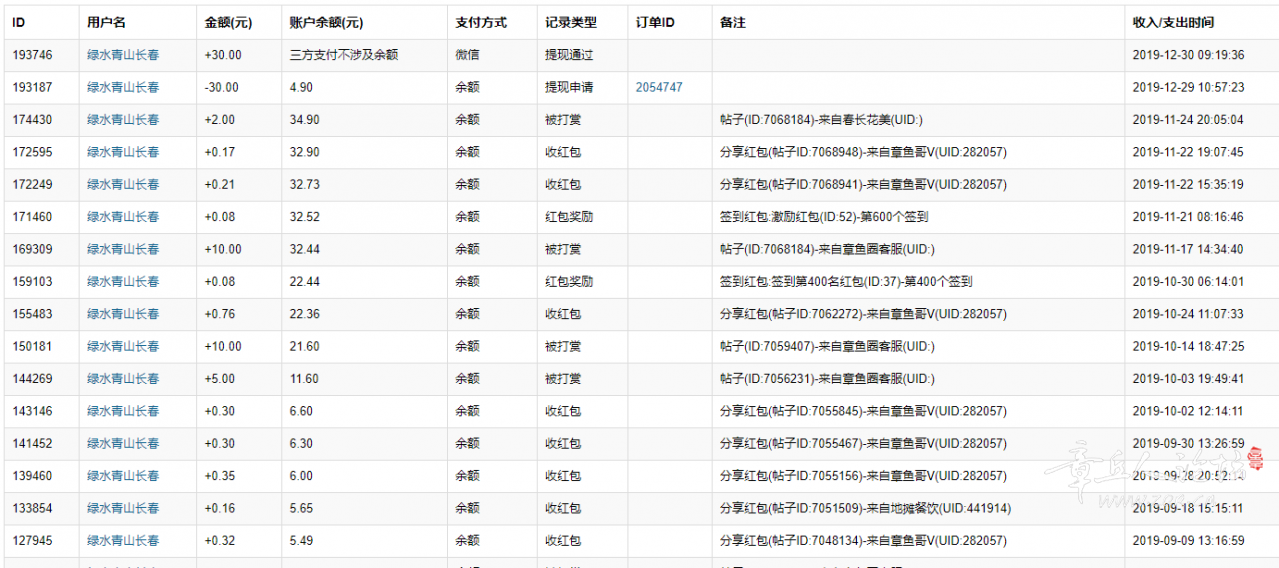Open username link in row 143146

pos(123,411)
